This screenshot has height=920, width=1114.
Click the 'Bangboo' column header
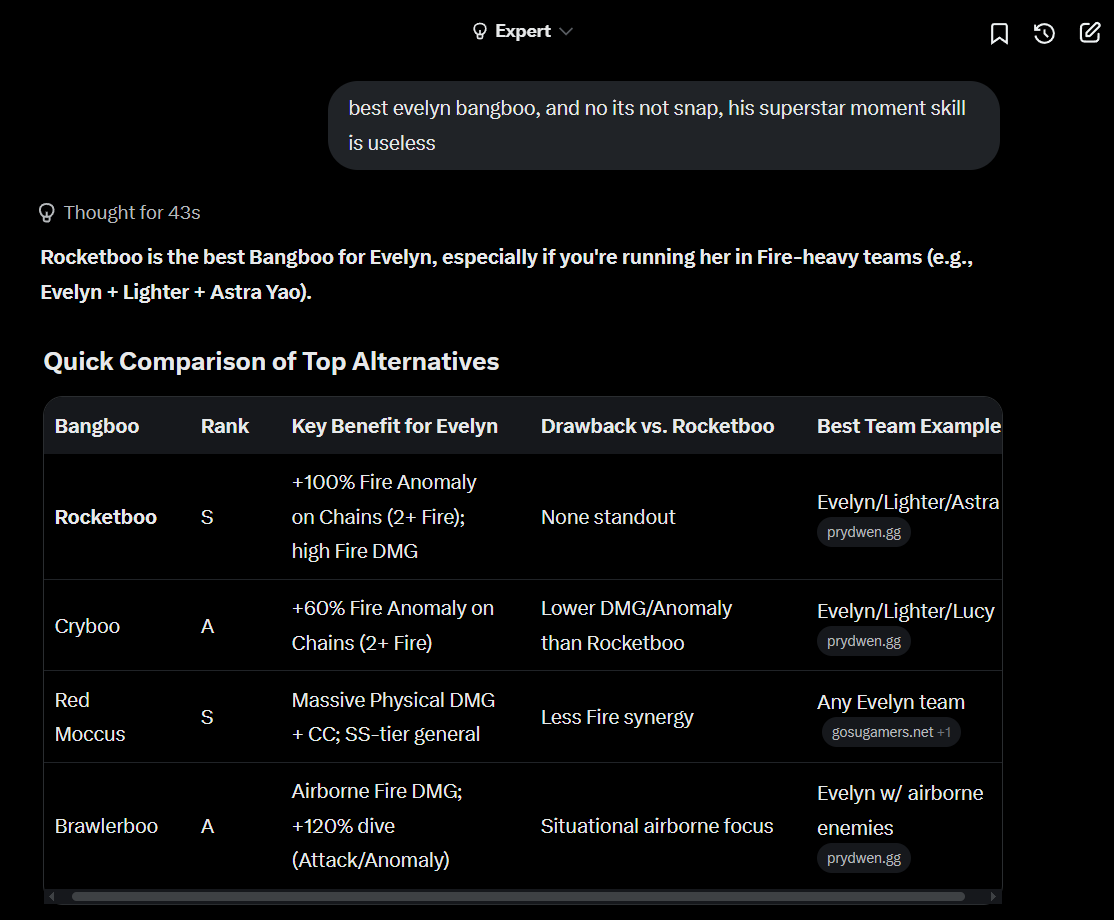click(x=97, y=426)
